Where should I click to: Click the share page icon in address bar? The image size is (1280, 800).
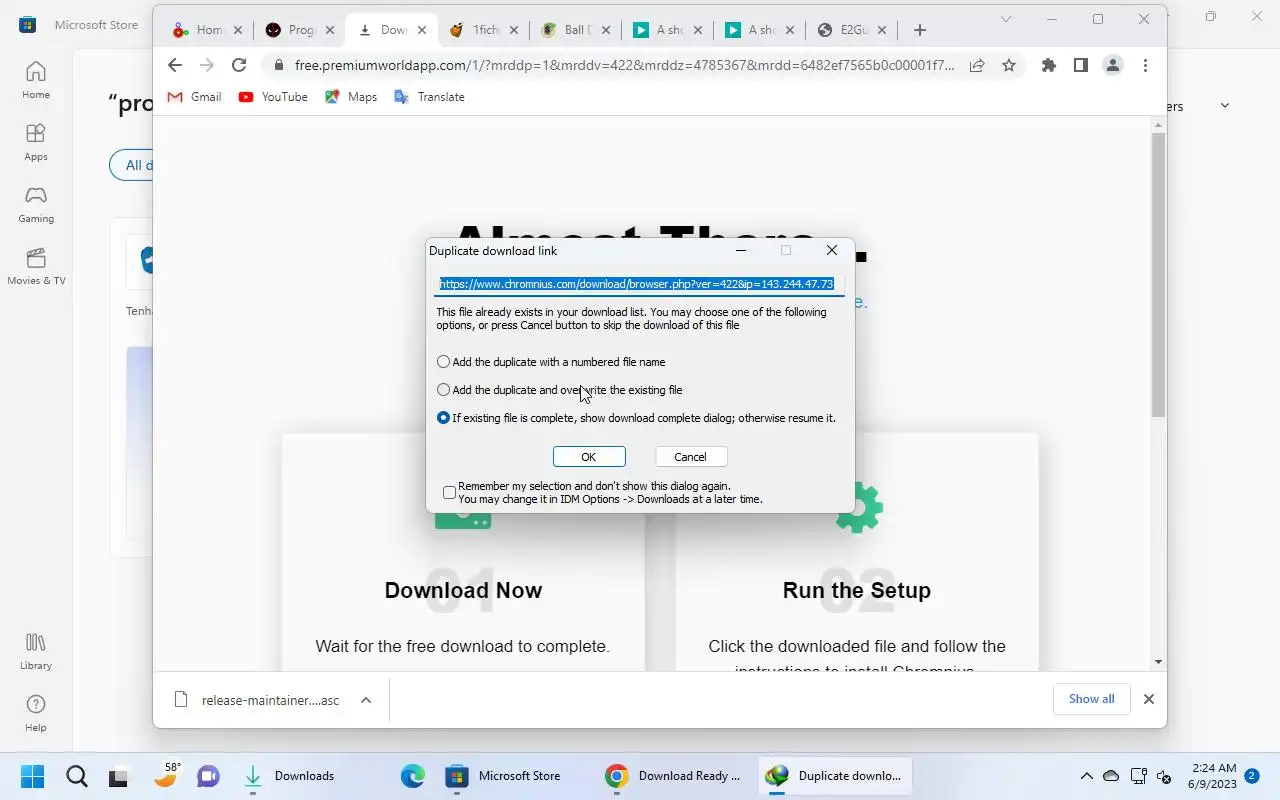[x=977, y=65]
